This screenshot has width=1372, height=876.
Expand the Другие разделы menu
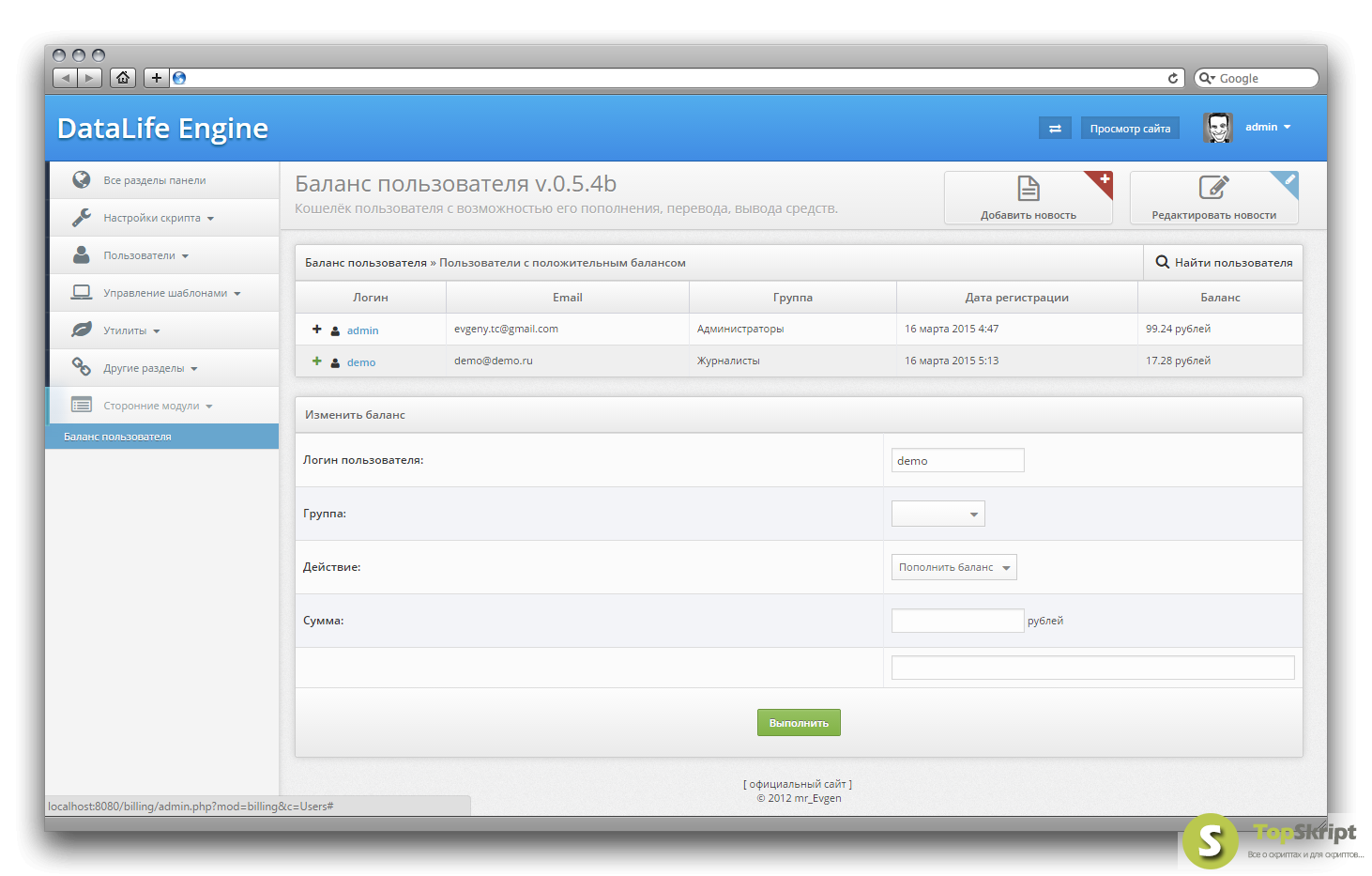click(x=194, y=369)
